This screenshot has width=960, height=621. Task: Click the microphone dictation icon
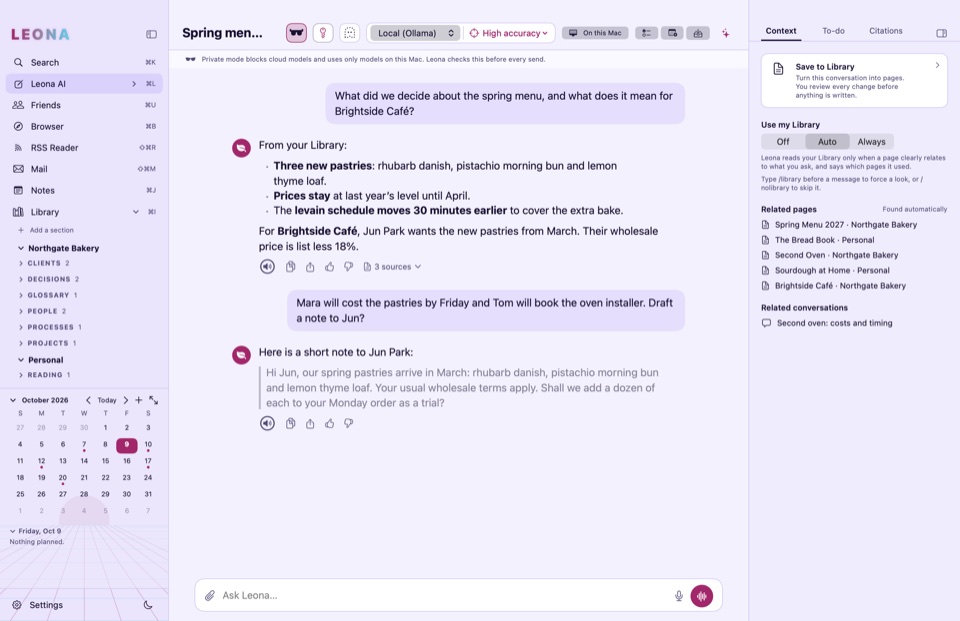coord(678,595)
